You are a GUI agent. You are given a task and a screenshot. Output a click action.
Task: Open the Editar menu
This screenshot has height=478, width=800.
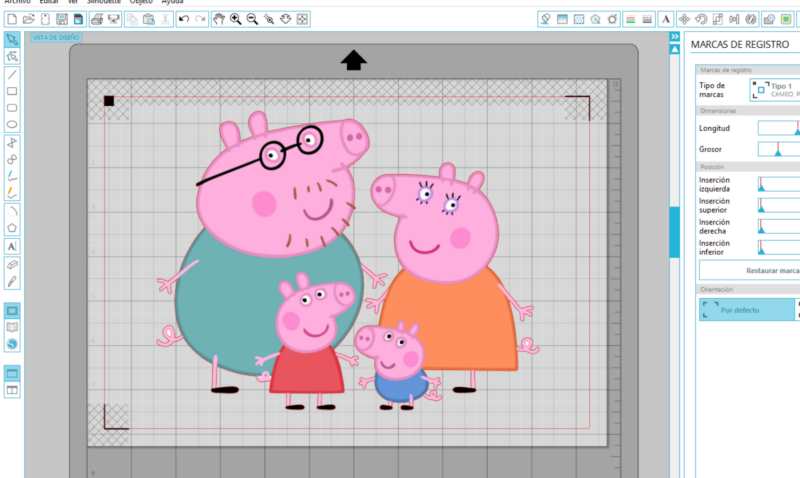coord(49,2)
